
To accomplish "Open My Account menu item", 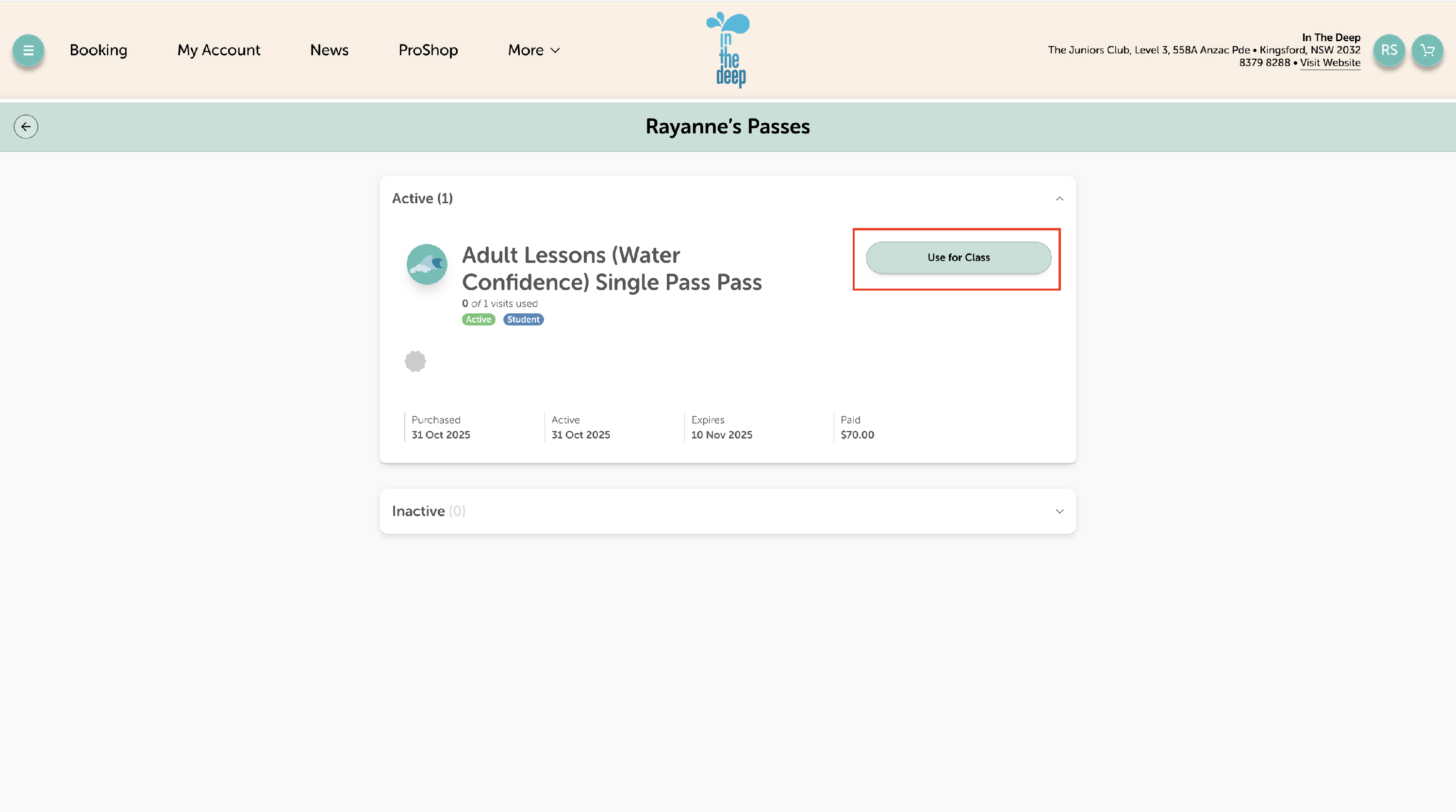I will (x=219, y=50).
